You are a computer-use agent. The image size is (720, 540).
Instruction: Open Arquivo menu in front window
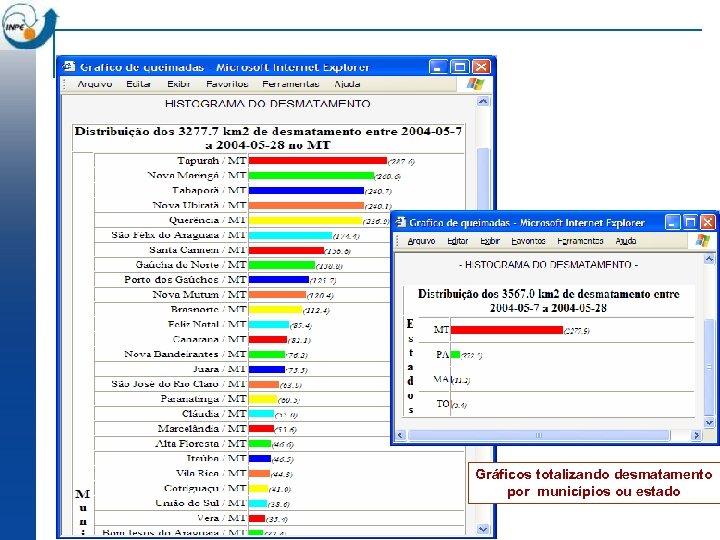point(421,241)
